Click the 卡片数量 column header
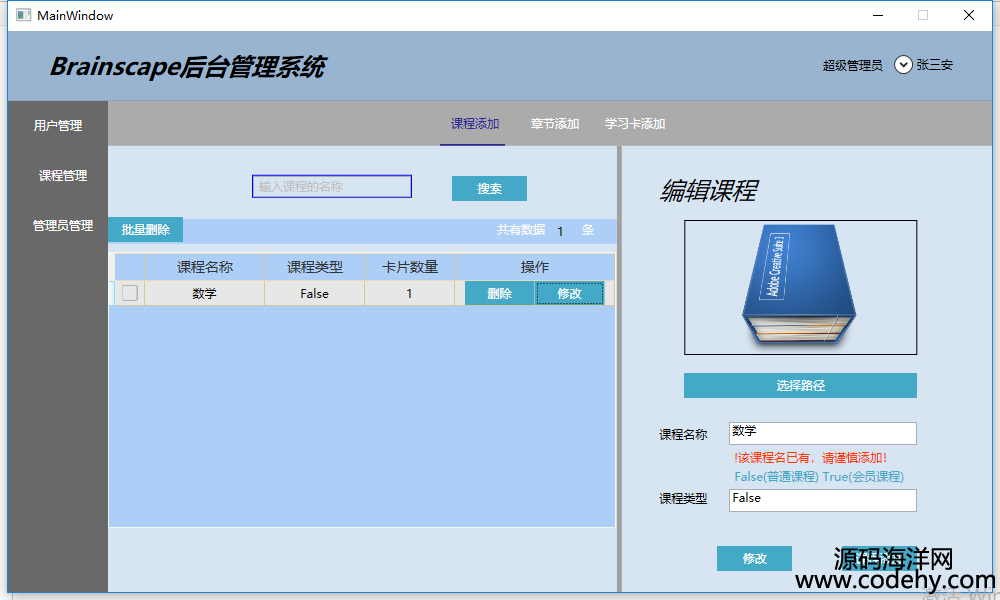The image size is (1000, 600). tap(409, 267)
